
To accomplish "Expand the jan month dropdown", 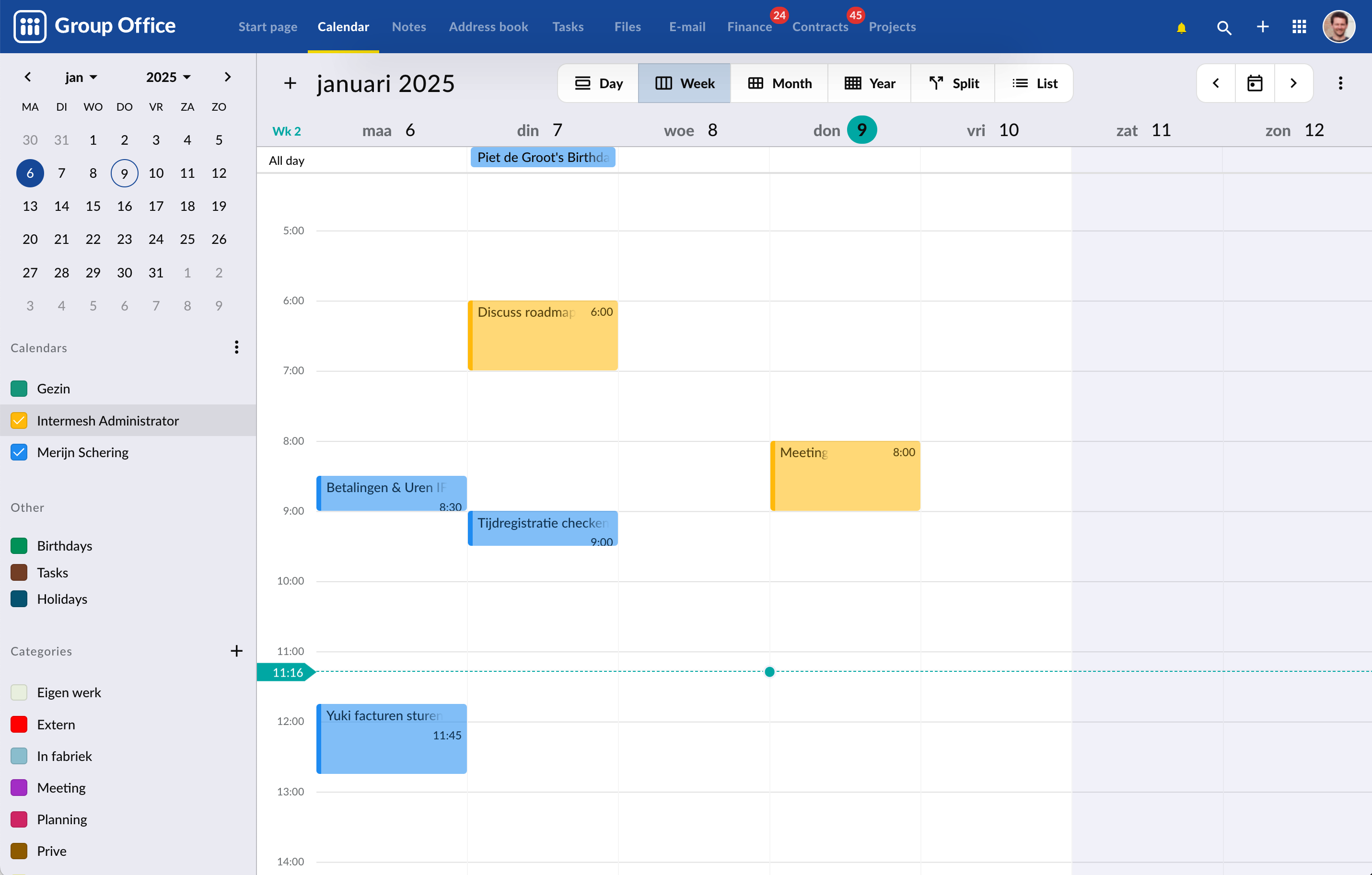I will 81,77.
